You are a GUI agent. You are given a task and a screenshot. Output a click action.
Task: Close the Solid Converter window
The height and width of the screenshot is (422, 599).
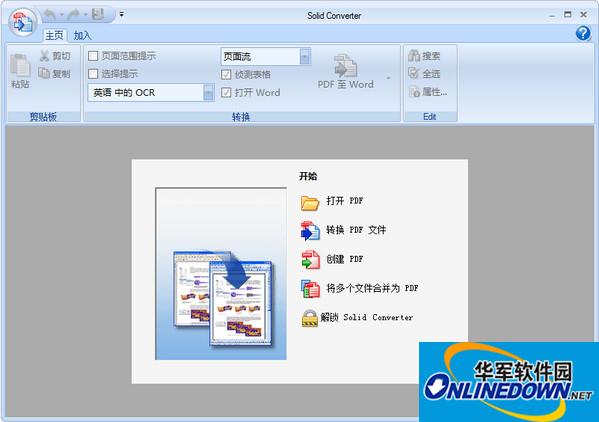[x=583, y=15]
